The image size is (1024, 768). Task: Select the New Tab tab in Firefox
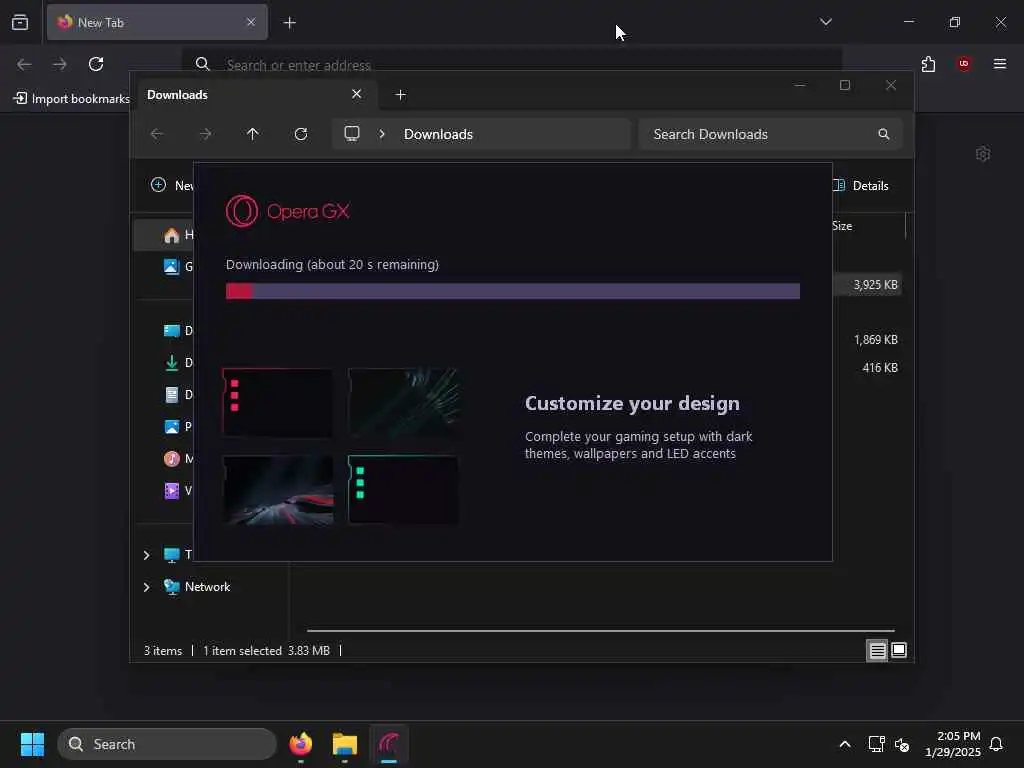[x=157, y=22]
